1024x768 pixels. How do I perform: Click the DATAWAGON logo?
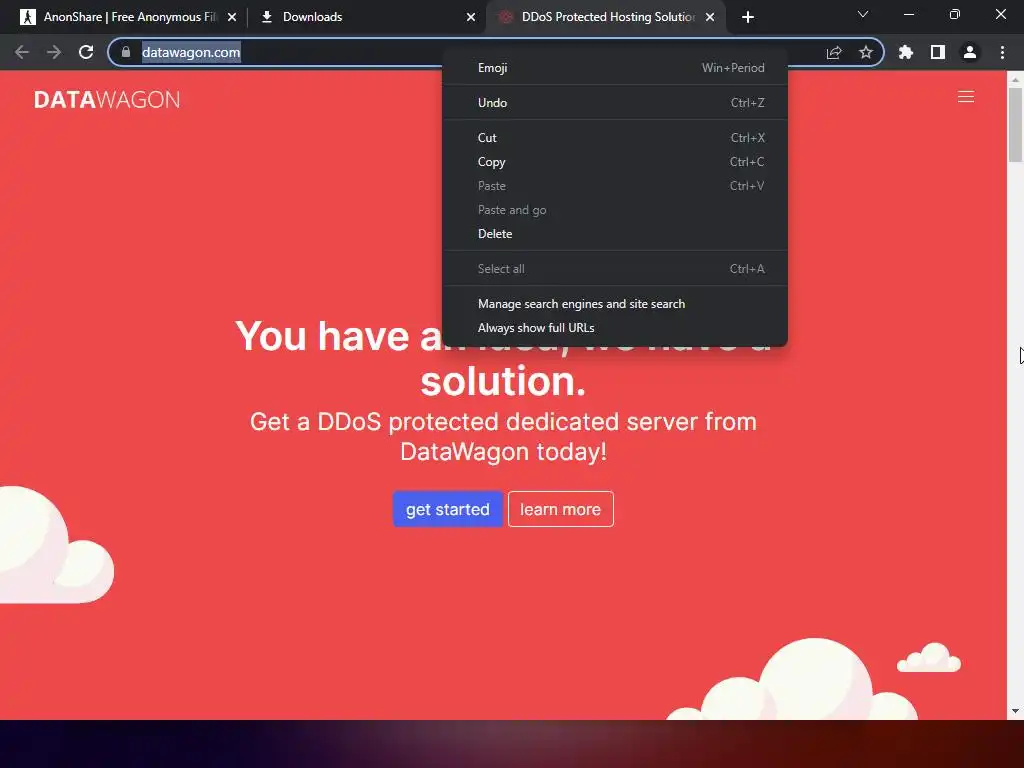pos(107,99)
